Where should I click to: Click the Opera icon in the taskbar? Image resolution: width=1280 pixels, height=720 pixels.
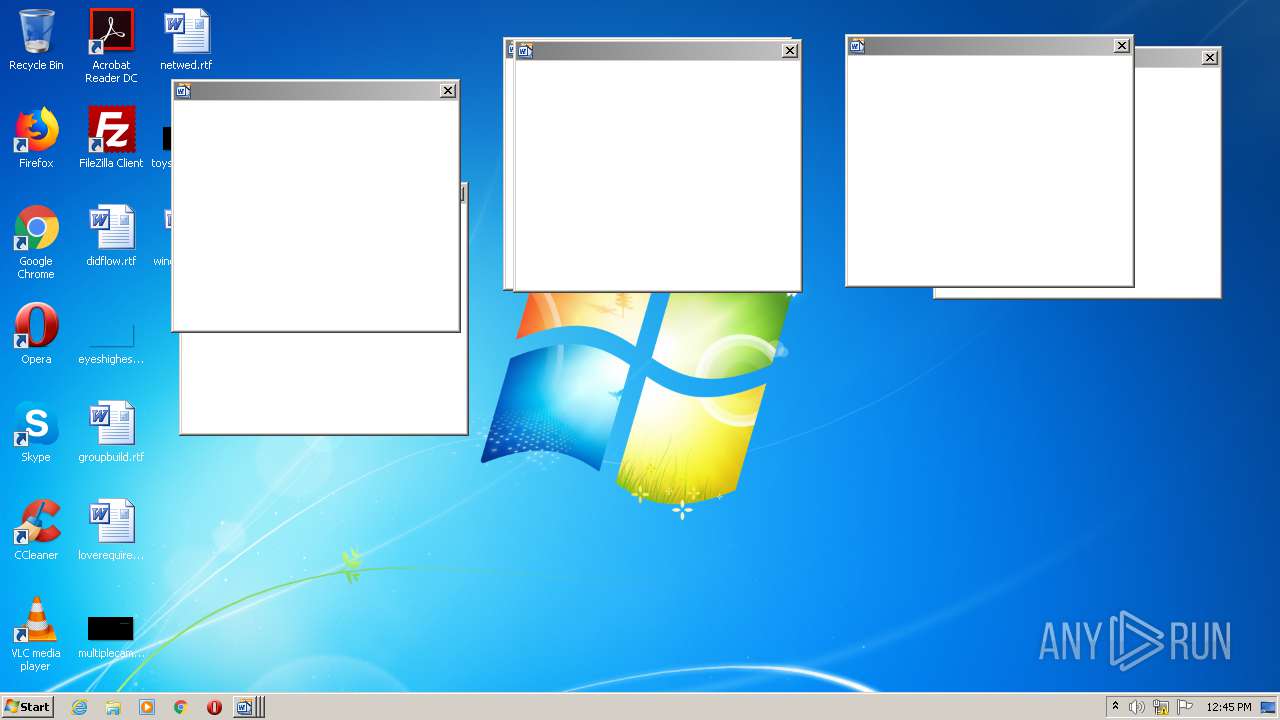click(214, 707)
